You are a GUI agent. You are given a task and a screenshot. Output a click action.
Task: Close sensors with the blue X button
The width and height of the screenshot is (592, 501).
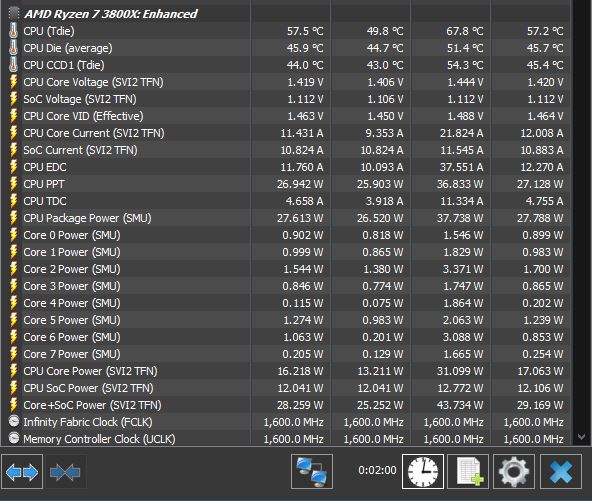click(x=561, y=472)
